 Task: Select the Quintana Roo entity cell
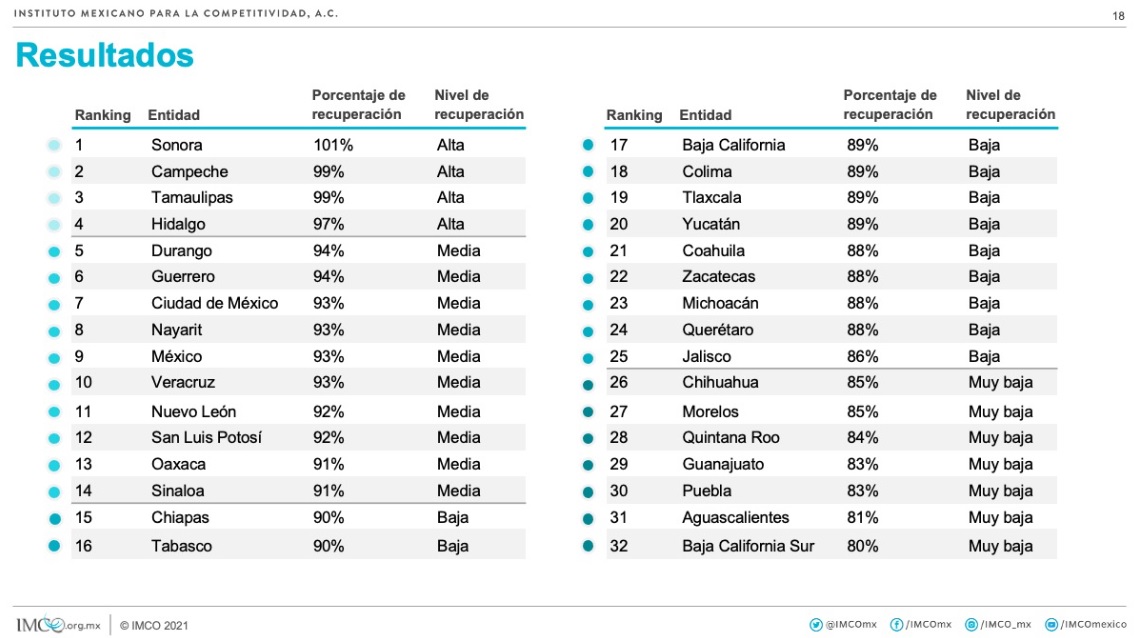pyautogui.click(x=730, y=437)
